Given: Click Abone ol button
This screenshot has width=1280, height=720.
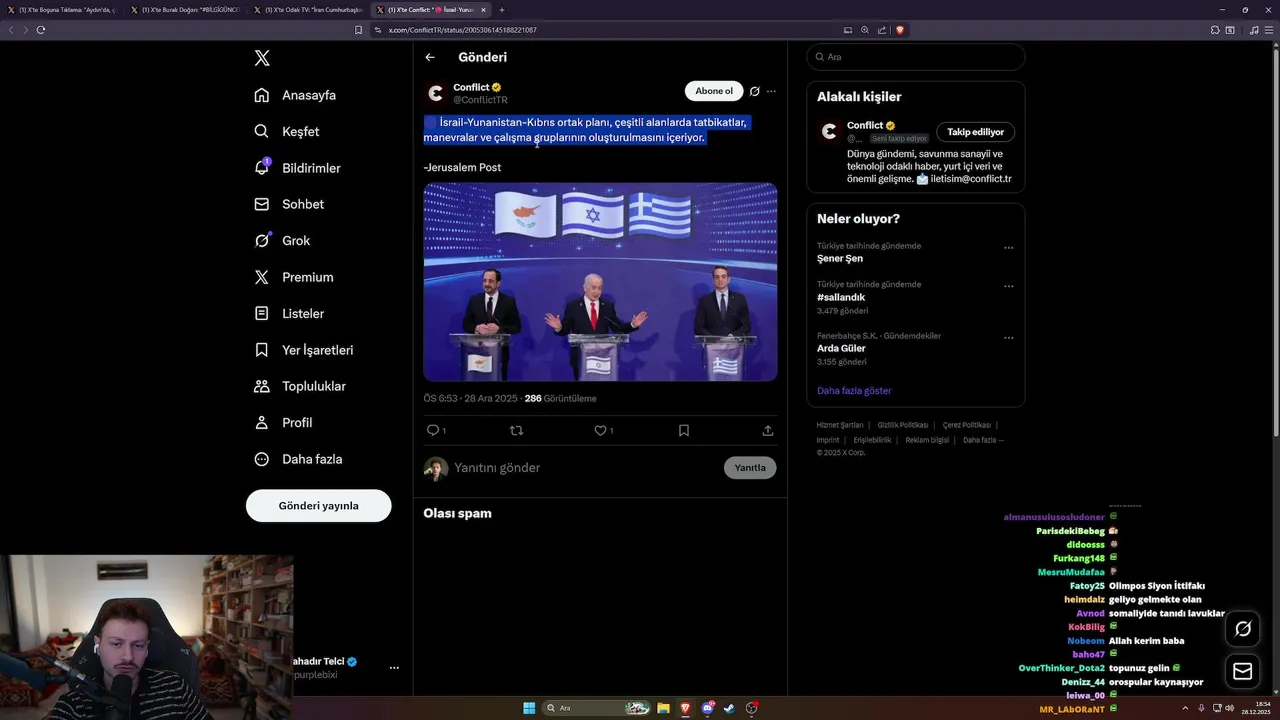Looking at the screenshot, I should tap(714, 91).
